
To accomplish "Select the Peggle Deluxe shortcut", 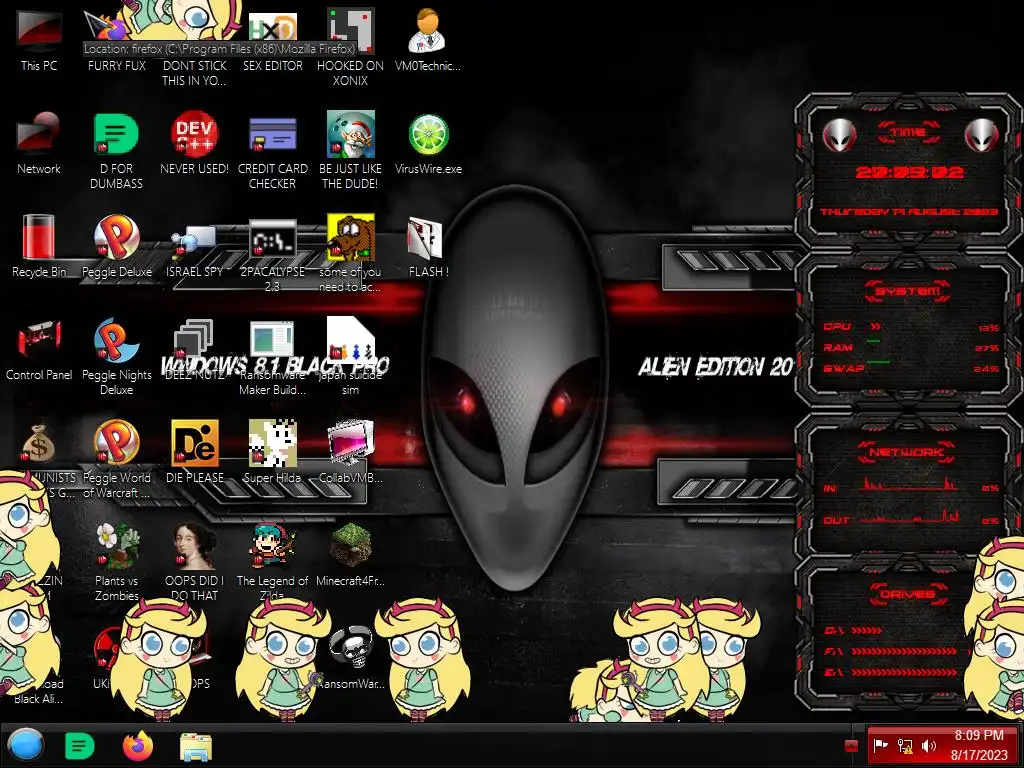I will 116,247.
